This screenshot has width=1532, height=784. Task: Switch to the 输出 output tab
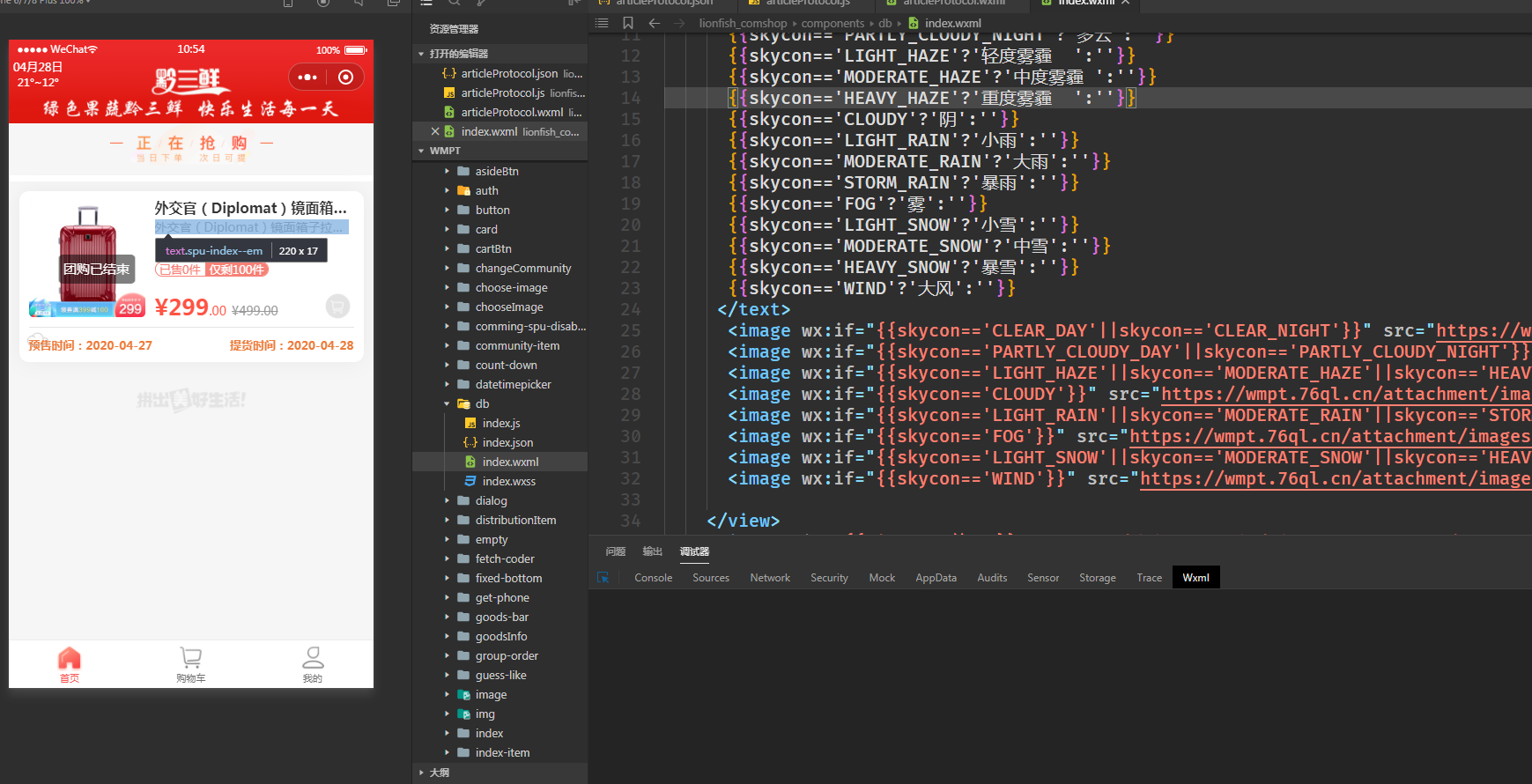pos(653,551)
